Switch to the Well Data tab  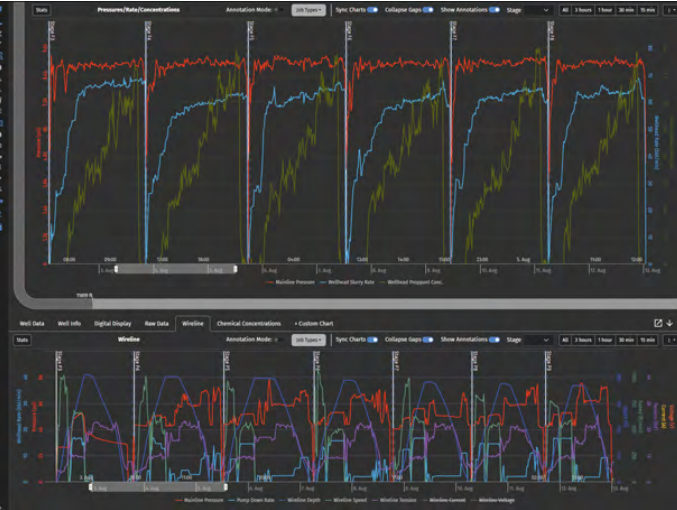coord(31,324)
